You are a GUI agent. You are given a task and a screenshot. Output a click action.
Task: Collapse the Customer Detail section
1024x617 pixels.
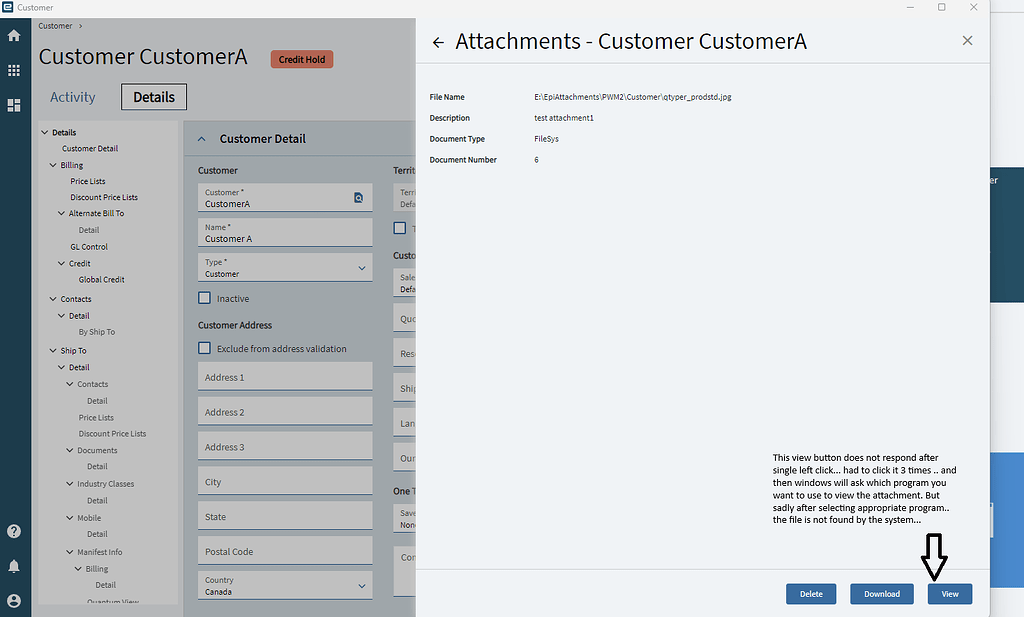coord(201,139)
